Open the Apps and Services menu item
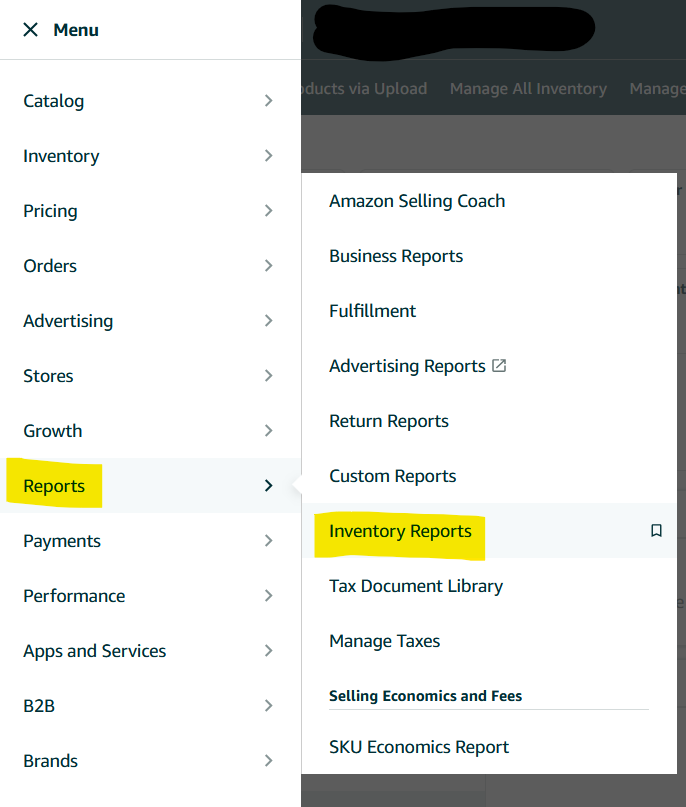Screen dimensions: 686x807 point(95,651)
